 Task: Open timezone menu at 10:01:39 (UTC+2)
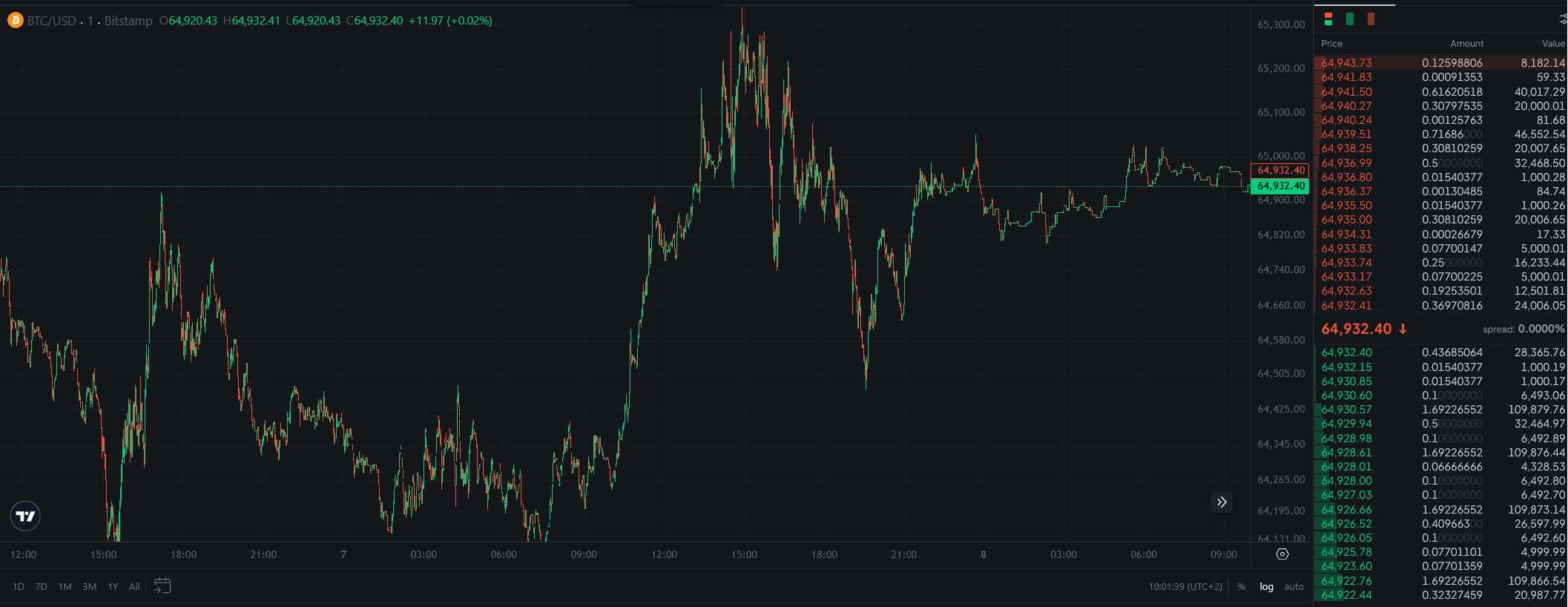[1185, 586]
